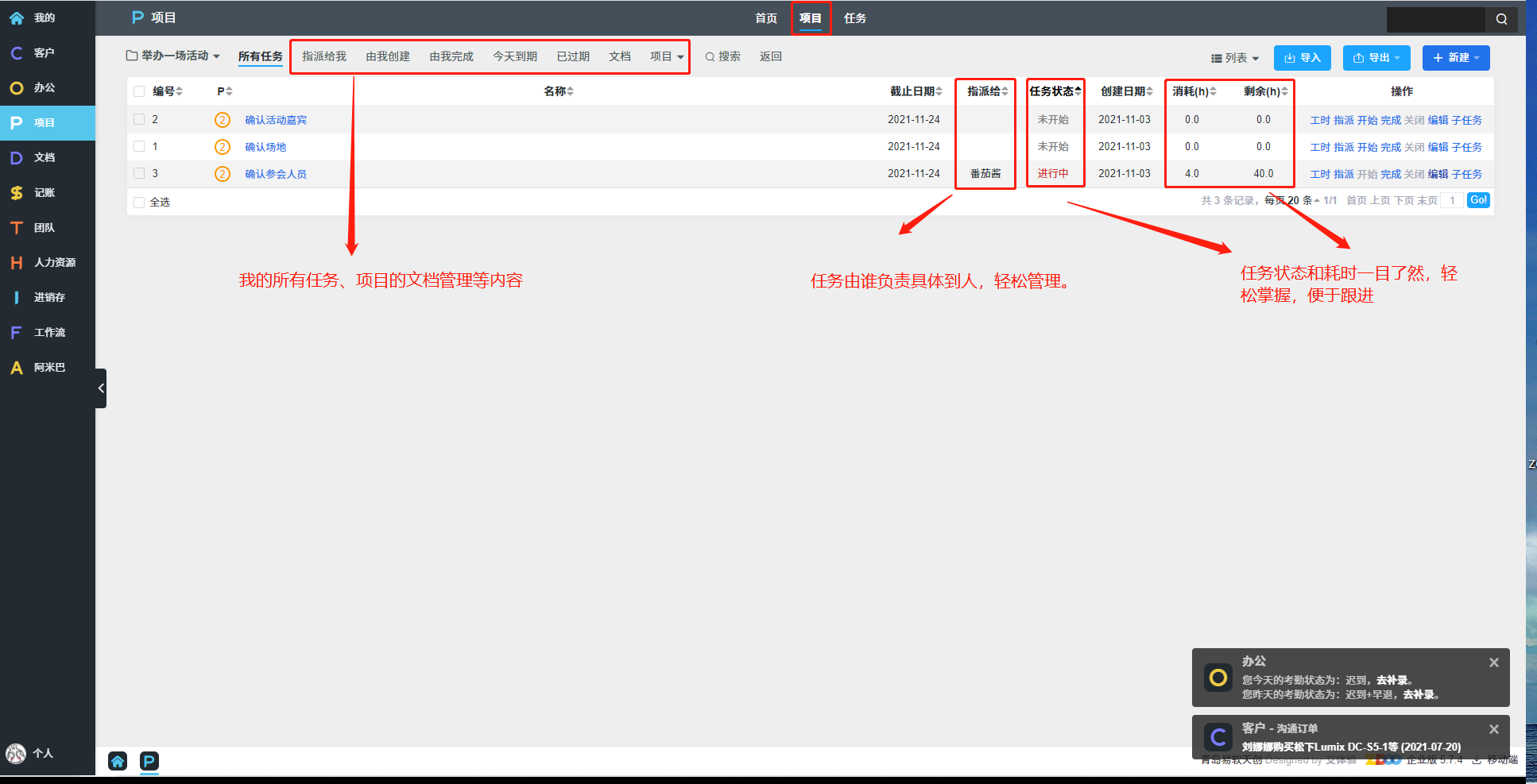The width and height of the screenshot is (1537, 784).
Task: Click the 导入 import button
Action: [1303, 58]
